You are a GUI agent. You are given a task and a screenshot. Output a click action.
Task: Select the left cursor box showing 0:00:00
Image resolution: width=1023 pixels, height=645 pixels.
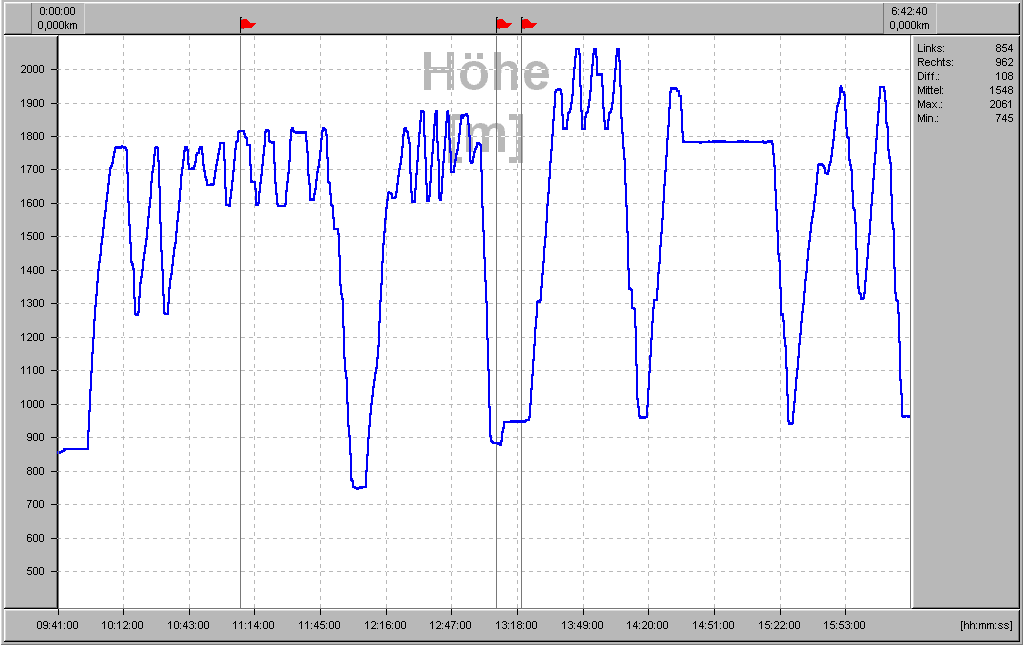coord(57,18)
